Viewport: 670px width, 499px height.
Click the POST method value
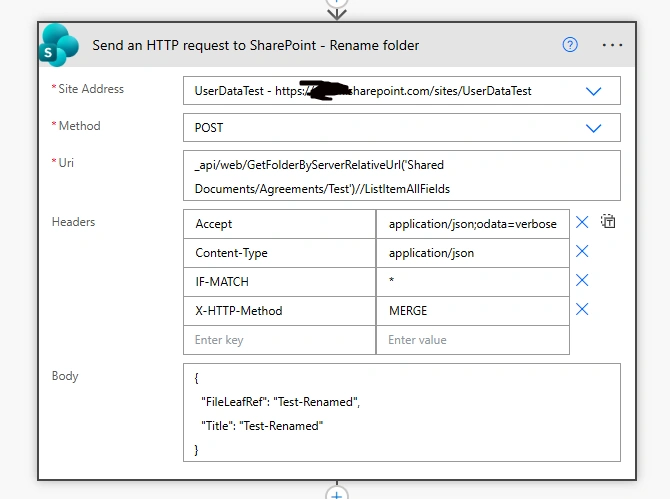pyautogui.click(x=209, y=128)
